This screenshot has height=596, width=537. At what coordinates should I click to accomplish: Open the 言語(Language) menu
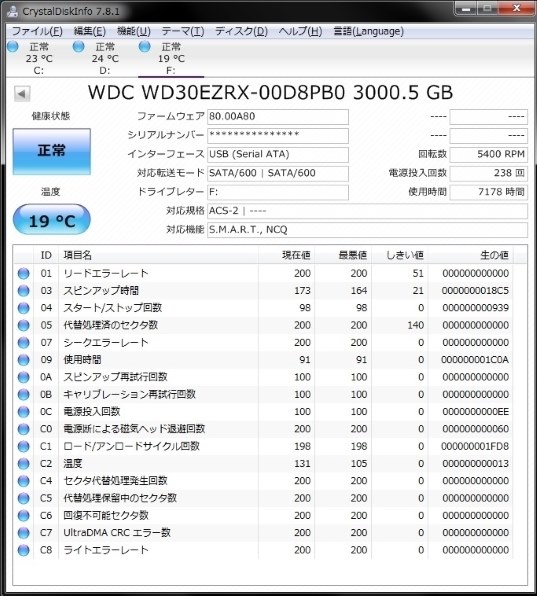[368, 32]
